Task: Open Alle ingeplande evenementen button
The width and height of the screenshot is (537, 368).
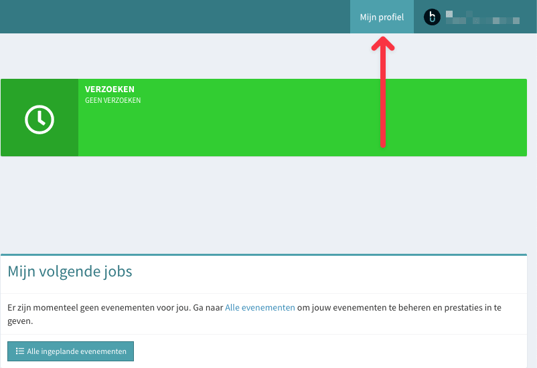Action: pyautogui.click(x=71, y=351)
